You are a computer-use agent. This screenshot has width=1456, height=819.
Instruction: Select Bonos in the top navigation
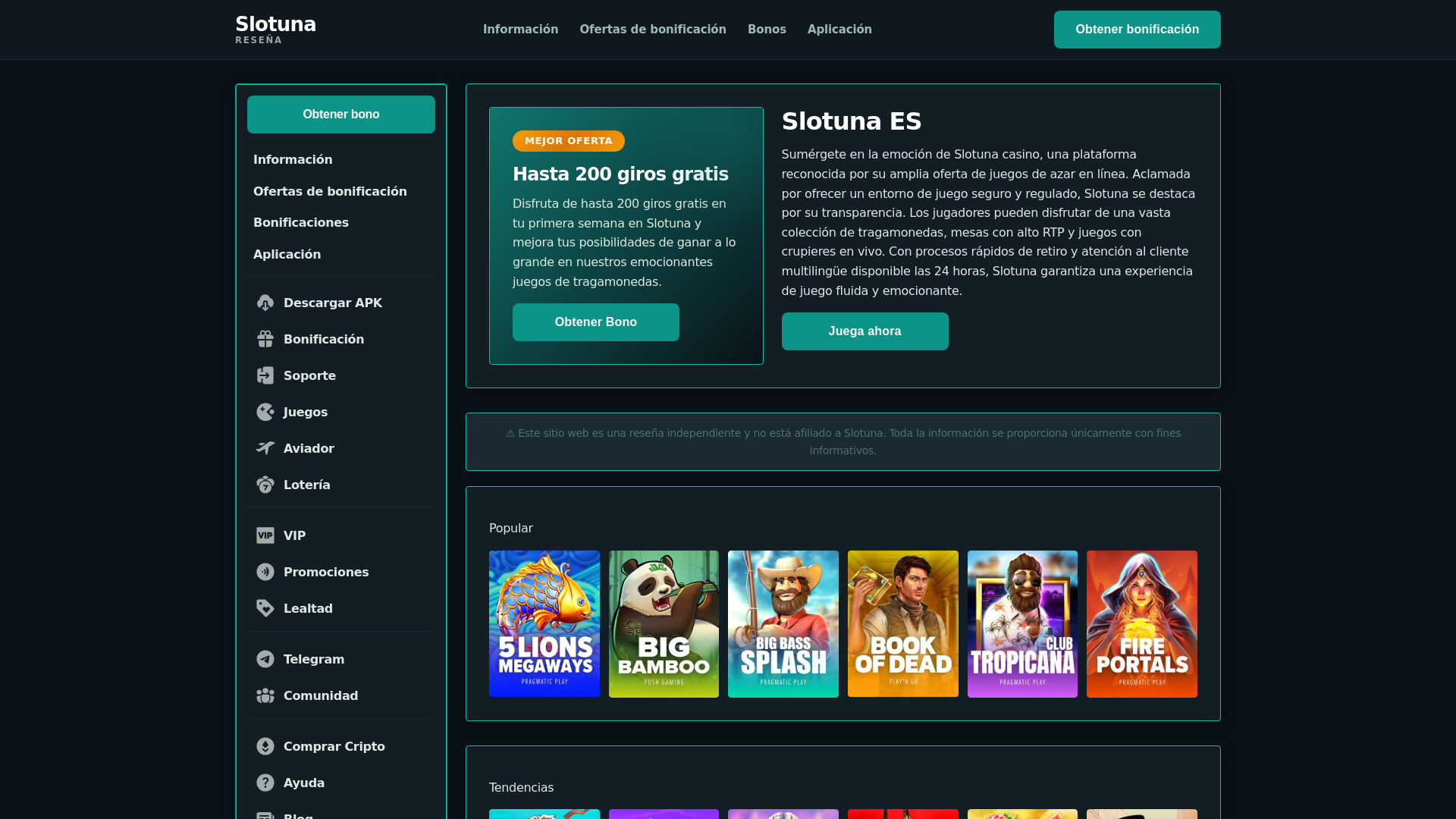pyautogui.click(x=767, y=30)
